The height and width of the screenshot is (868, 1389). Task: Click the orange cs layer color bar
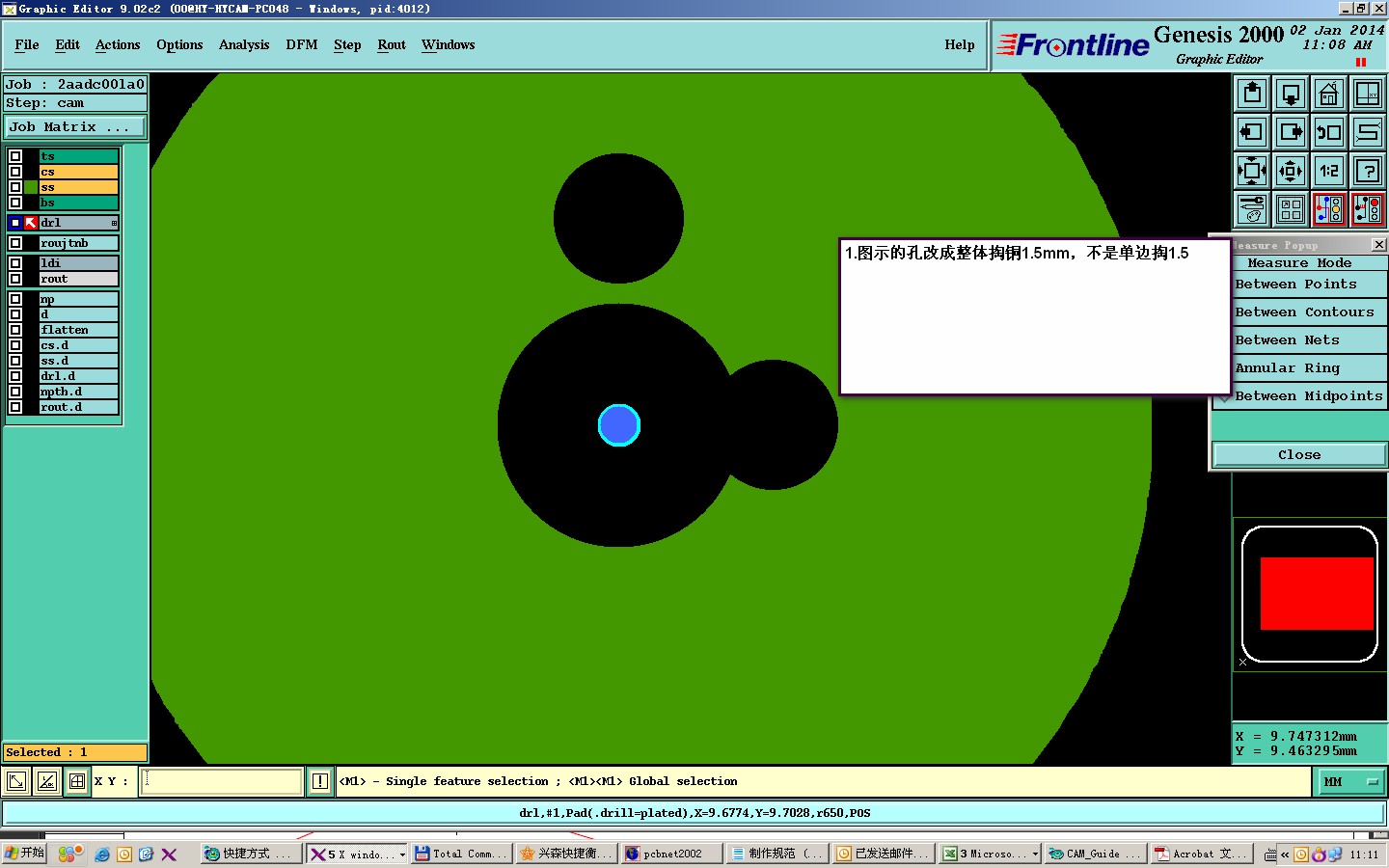click(78, 172)
